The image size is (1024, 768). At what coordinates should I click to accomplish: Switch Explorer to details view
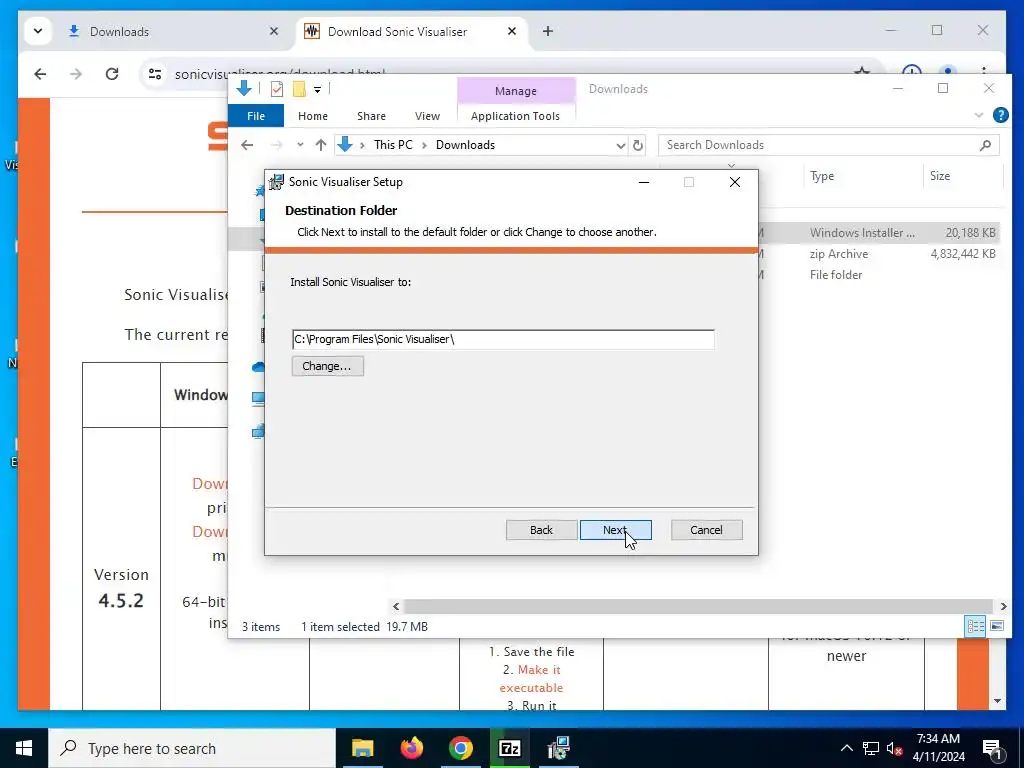point(976,626)
